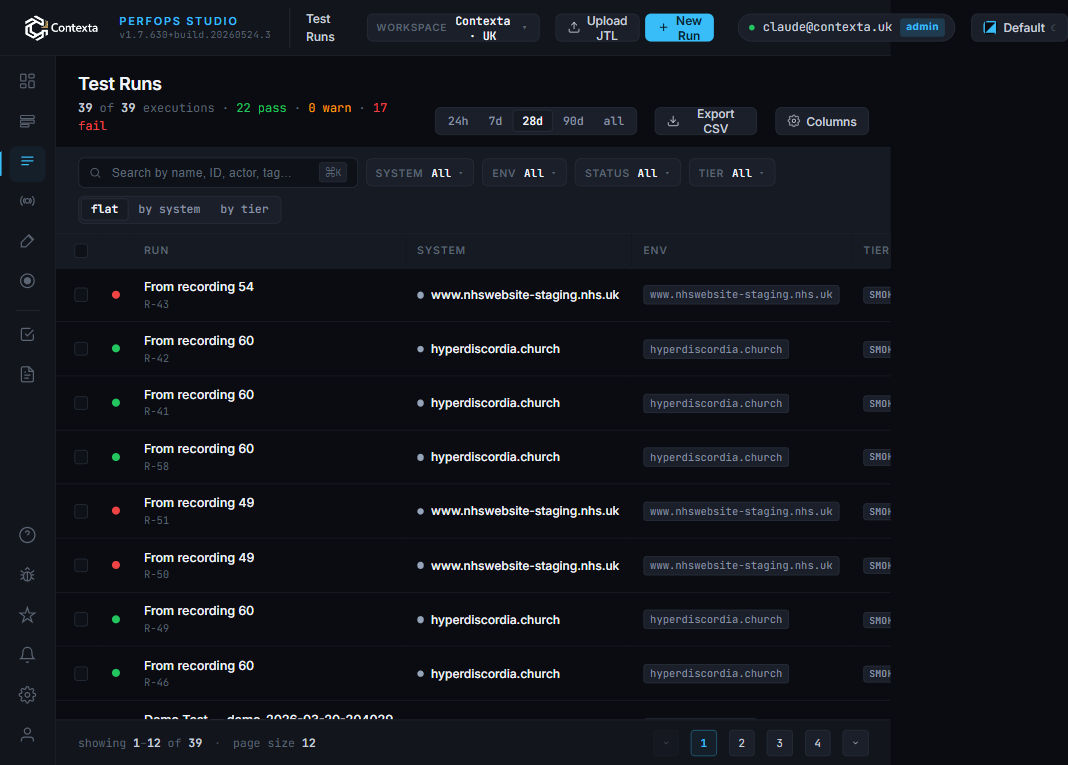Screen dimensions: 1068x765
Task: Go to page 2
Action: tap(742, 743)
